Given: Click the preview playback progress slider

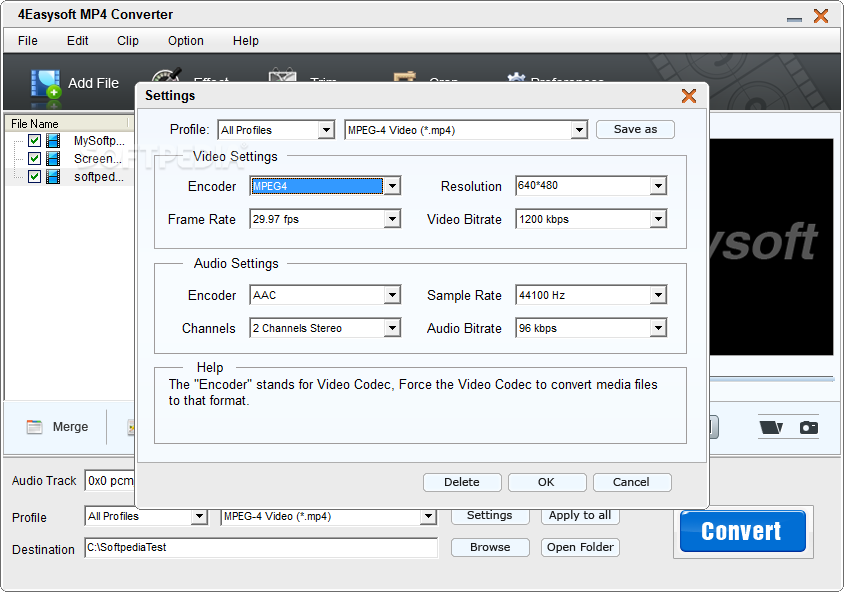Looking at the screenshot, I should pos(772,379).
